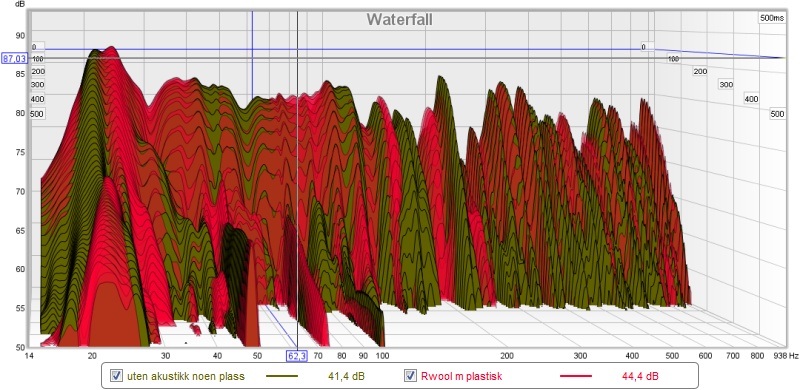Click the right-side 300 time slice label
Viewport: 800px width, 390px height.
726,85
